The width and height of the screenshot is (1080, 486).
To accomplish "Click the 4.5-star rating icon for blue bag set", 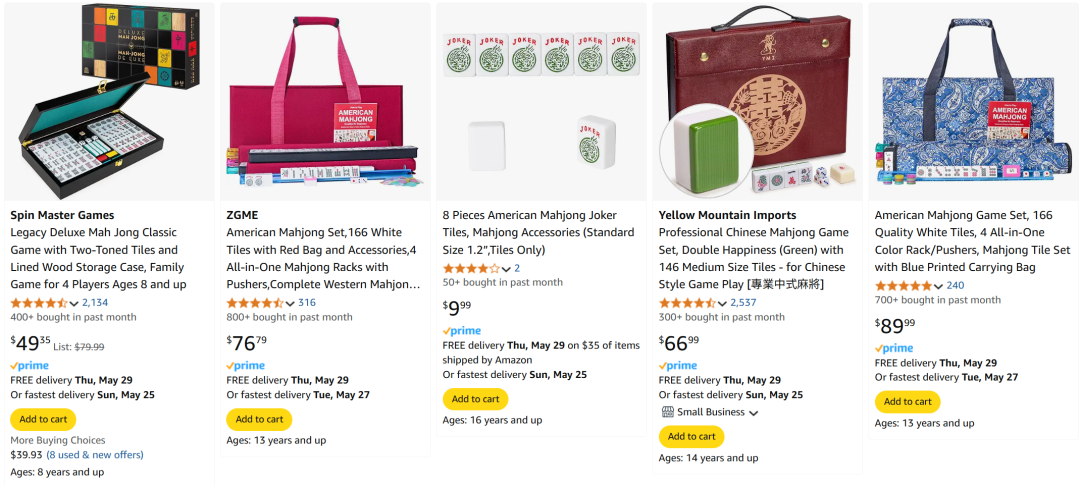I will 902,285.
